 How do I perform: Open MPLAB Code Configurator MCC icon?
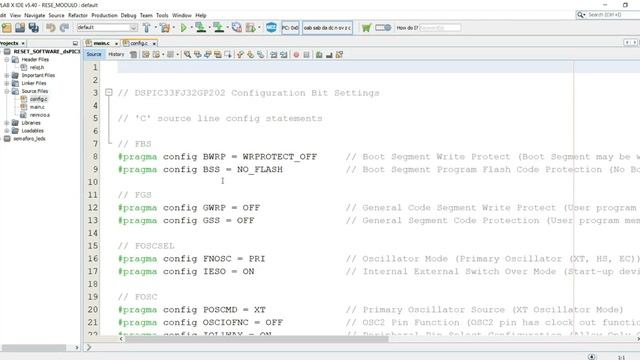pyautogui.click(x=271, y=28)
